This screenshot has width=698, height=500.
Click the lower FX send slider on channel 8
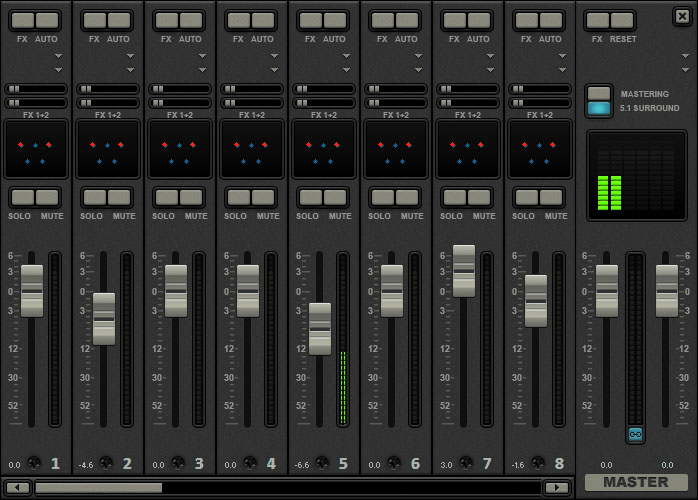(540, 103)
